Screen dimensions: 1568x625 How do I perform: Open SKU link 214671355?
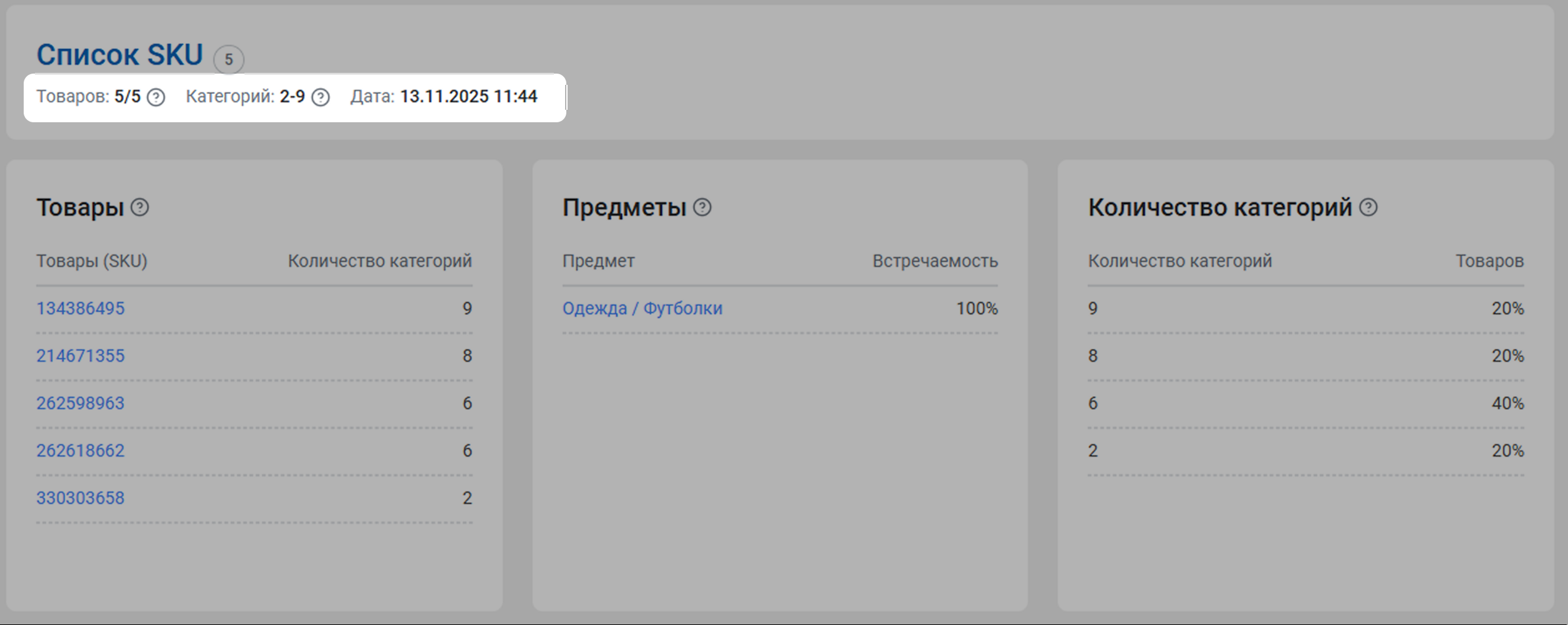[80, 356]
